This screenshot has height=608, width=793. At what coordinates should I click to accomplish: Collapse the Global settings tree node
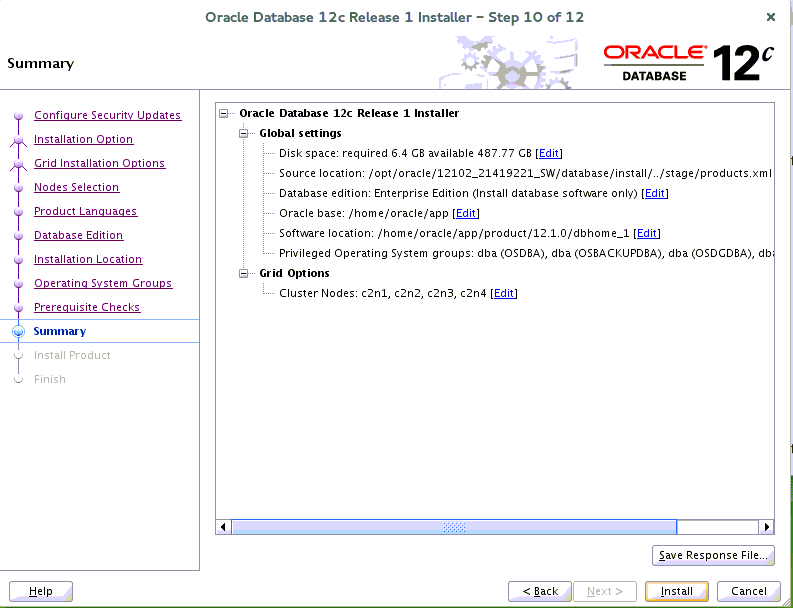point(243,133)
